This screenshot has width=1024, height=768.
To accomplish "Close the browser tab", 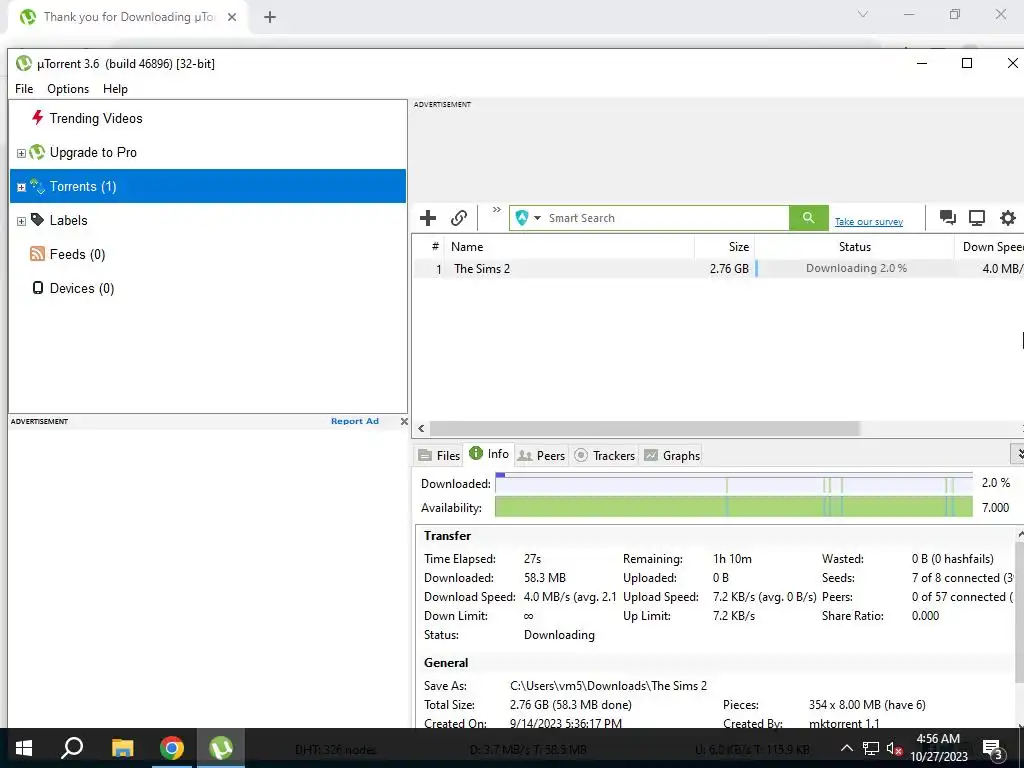I will point(232,17).
